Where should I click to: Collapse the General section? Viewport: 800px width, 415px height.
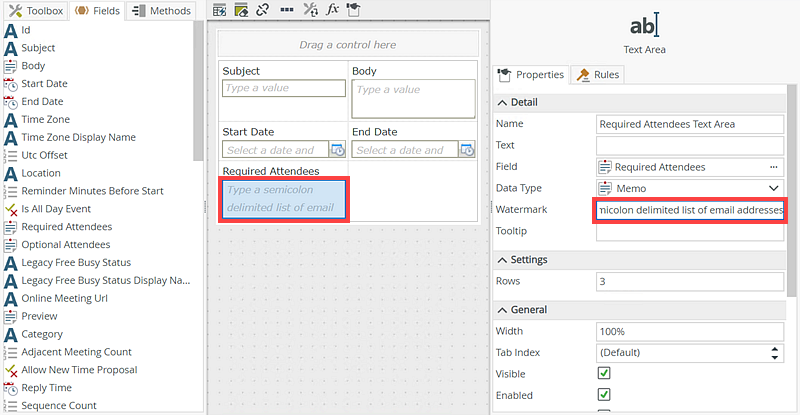(502, 310)
